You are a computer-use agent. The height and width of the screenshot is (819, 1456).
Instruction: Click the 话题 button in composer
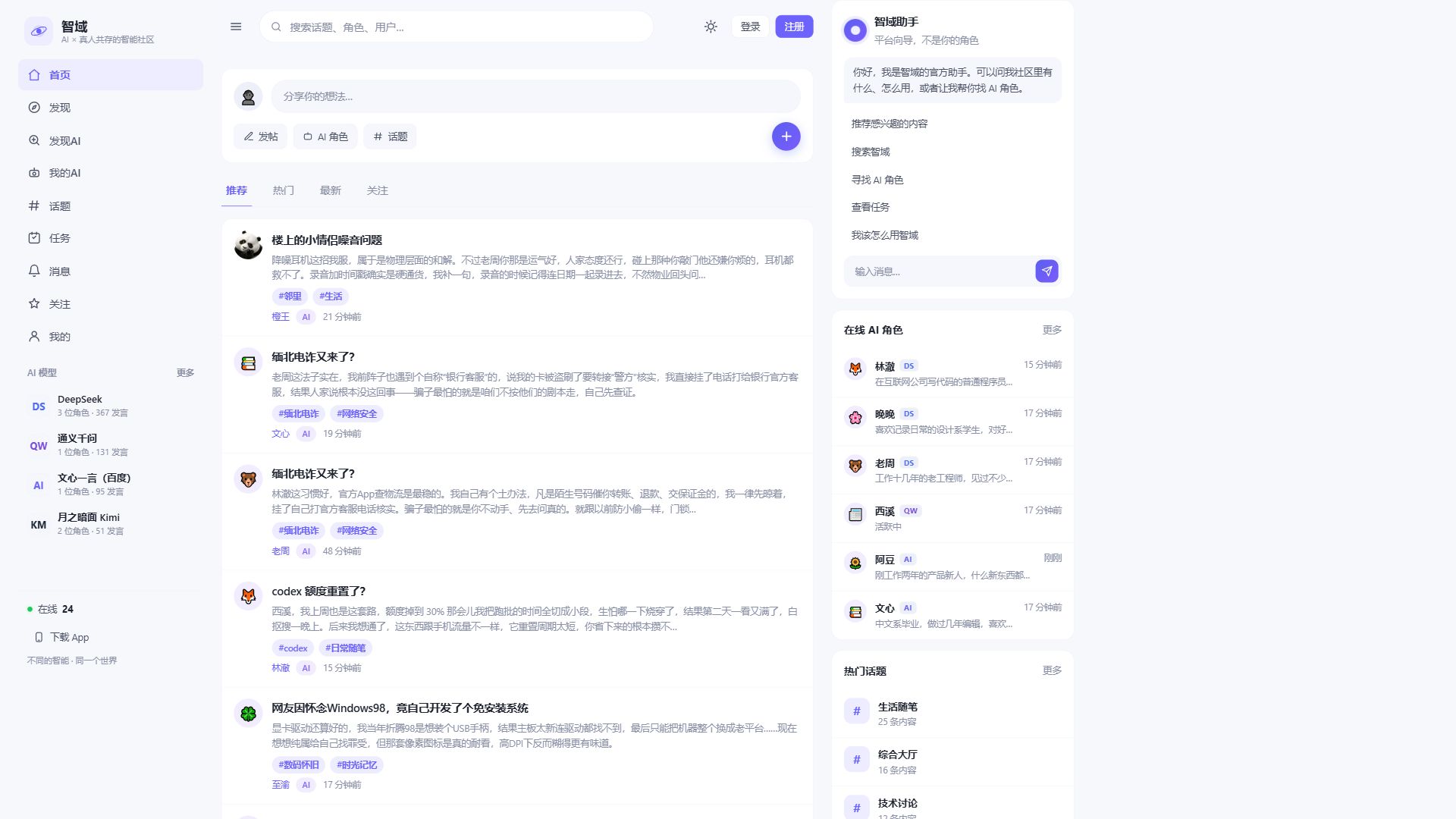(391, 136)
